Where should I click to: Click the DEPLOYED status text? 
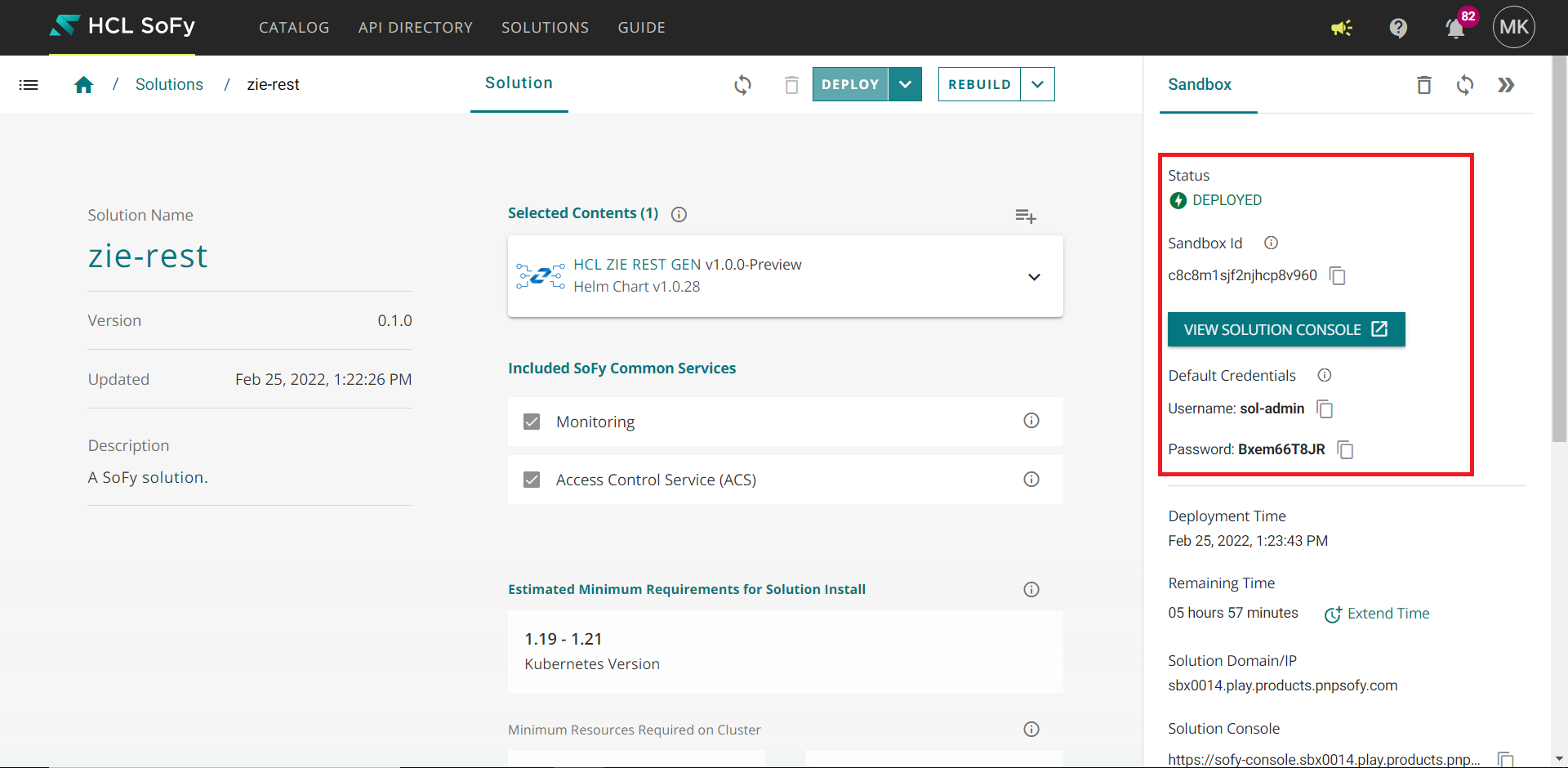pyautogui.click(x=1227, y=200)
